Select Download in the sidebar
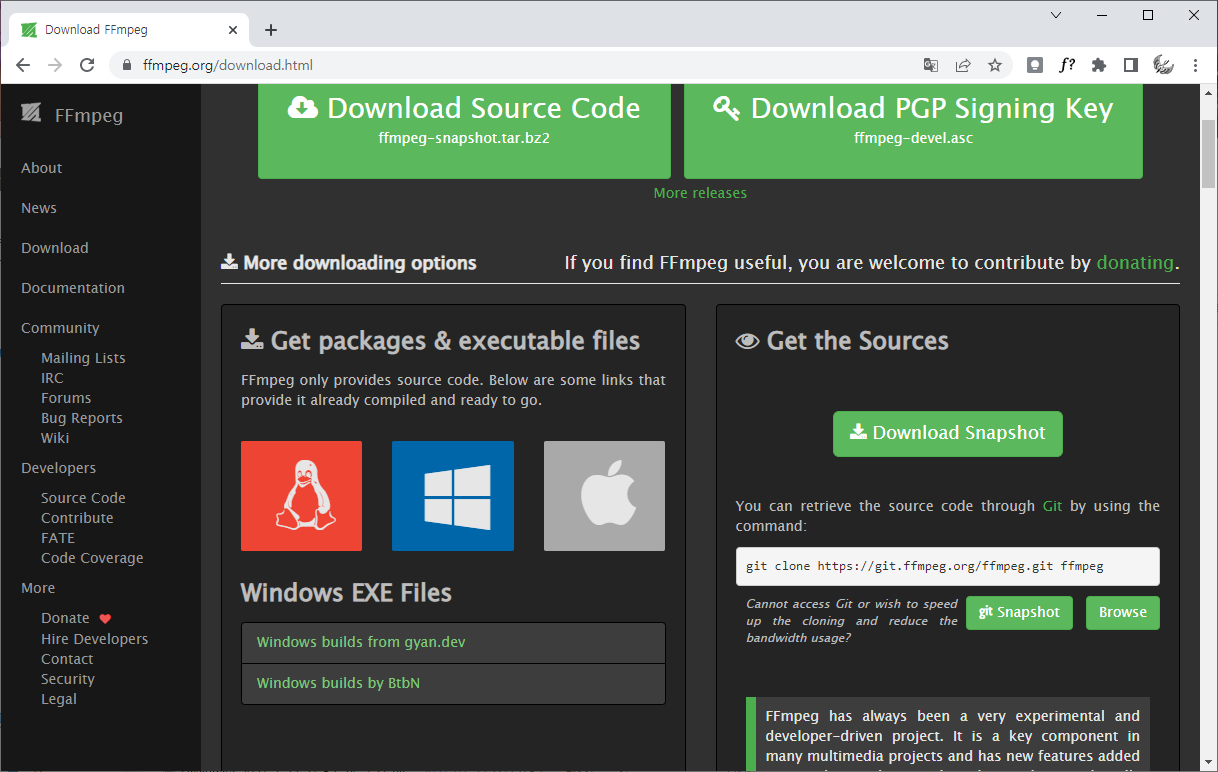The height and width of the screenshot is (772, 1218). click(55, 248)
